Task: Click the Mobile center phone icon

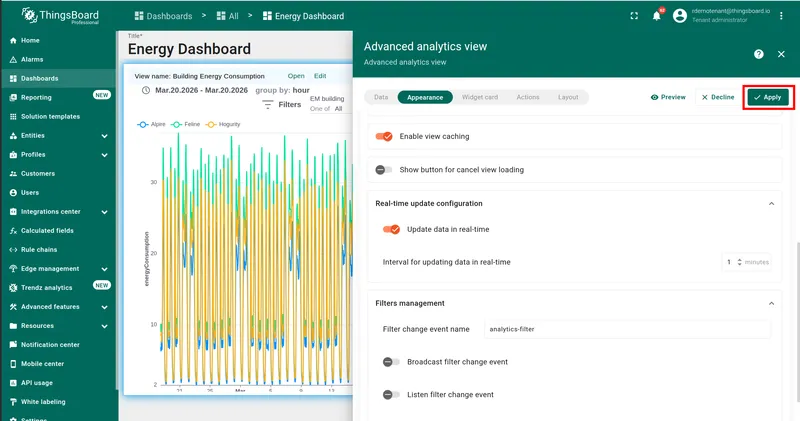Action: coord(13,364)
